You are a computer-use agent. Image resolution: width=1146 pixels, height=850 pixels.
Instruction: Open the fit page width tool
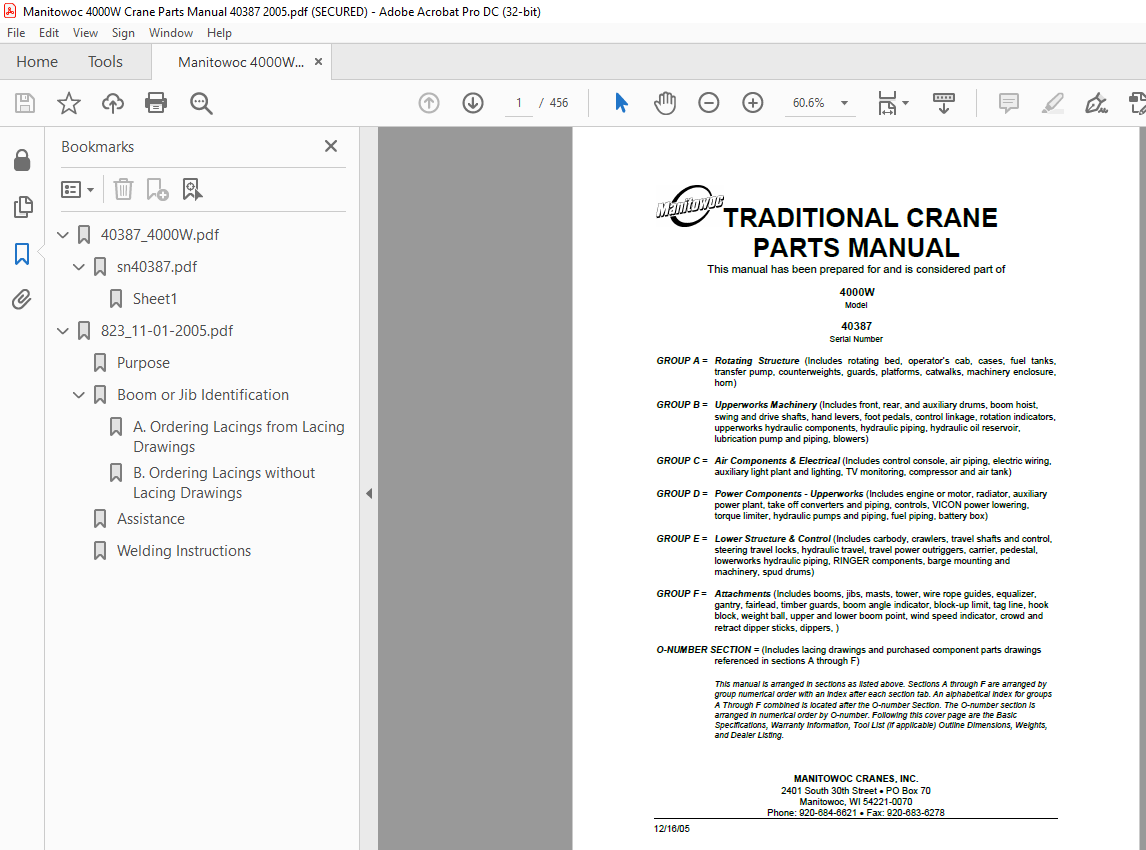point(887,103)
